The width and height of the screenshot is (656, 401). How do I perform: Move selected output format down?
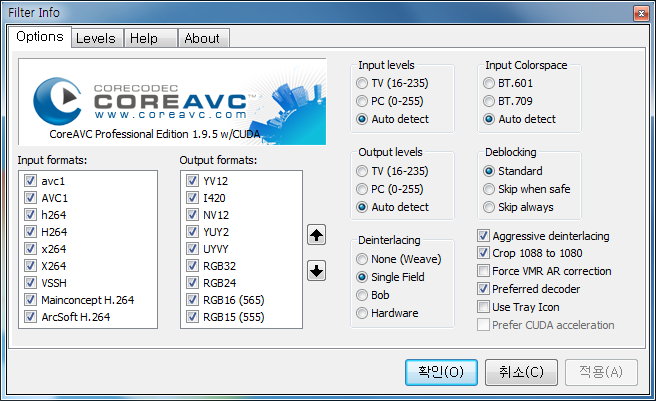pos(316,271)
